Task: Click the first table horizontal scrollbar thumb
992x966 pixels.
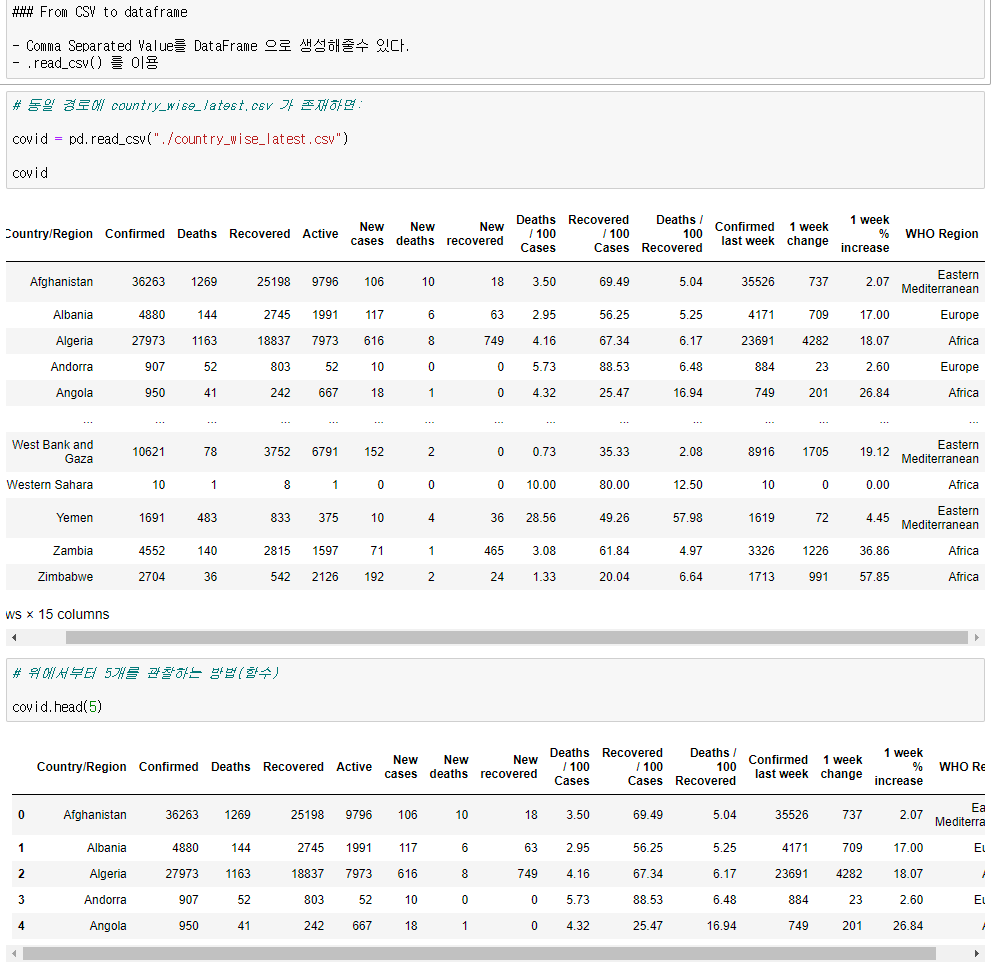Action: coord(517,638)
